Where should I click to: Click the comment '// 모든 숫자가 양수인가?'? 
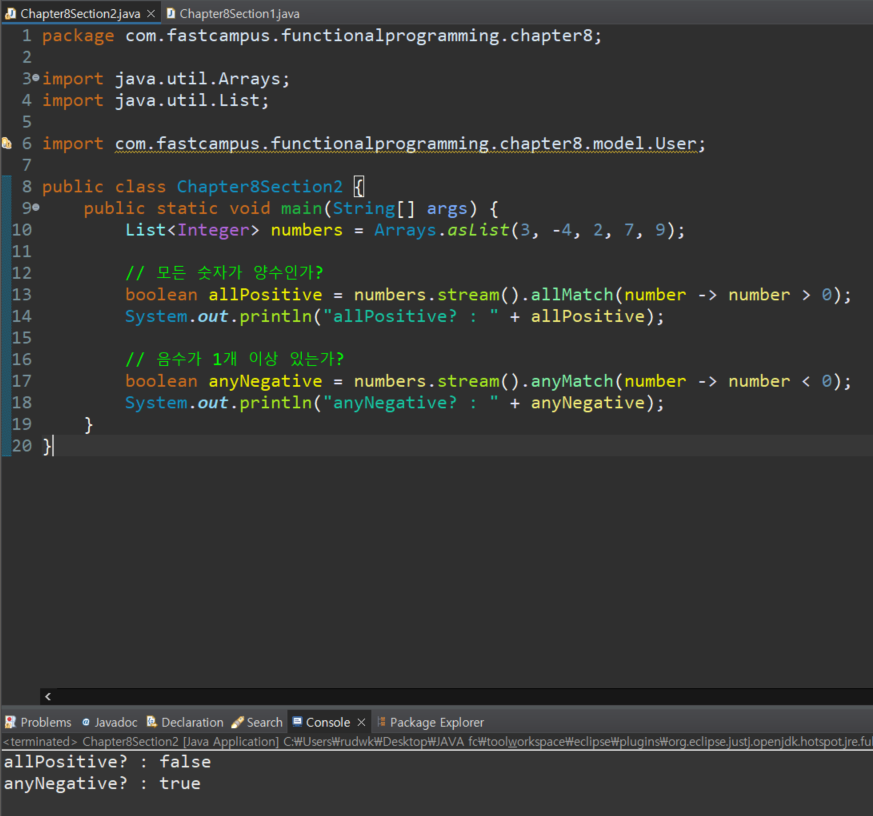point(224,273)
